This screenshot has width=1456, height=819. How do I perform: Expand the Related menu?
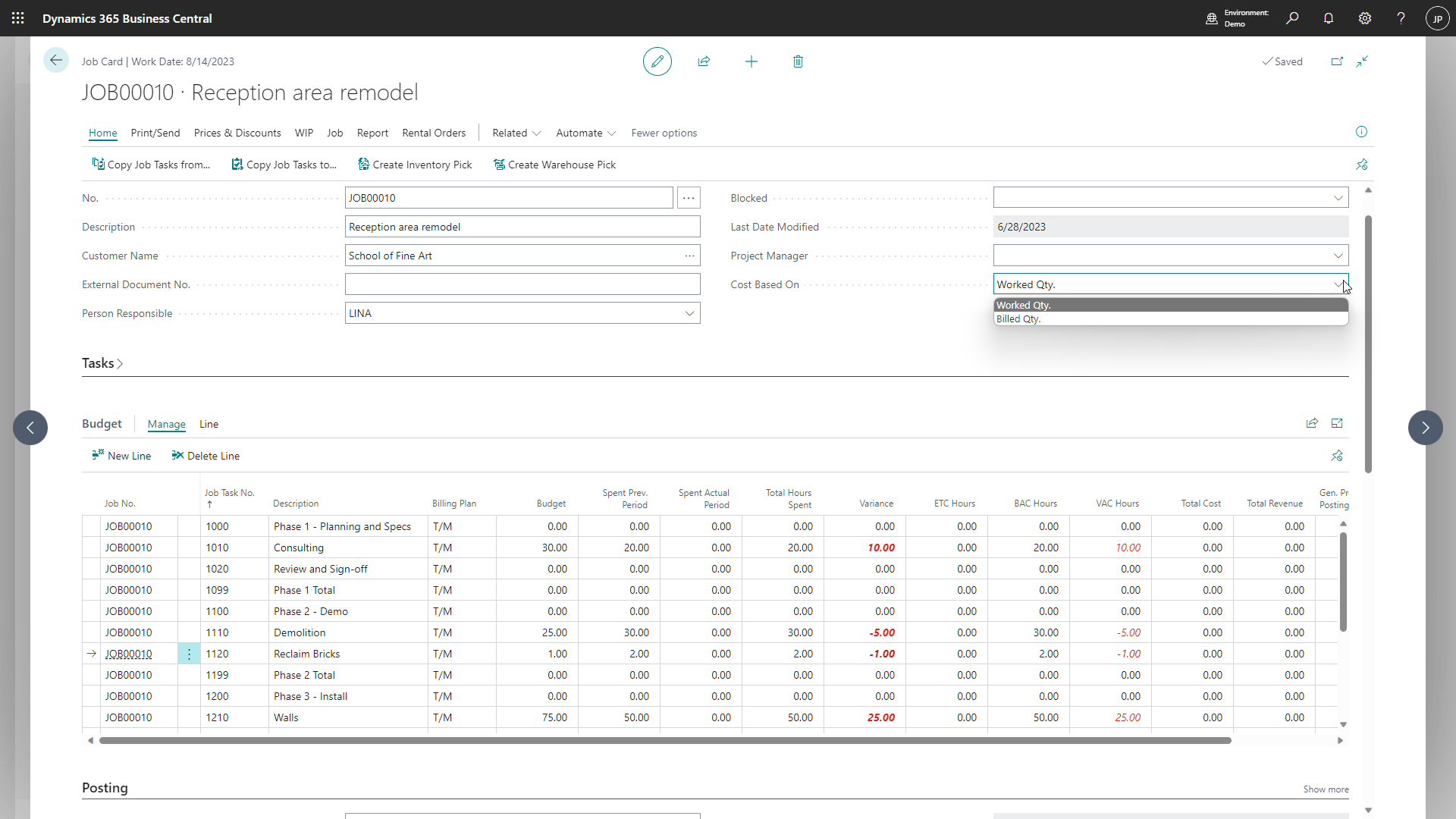(516, 133)
